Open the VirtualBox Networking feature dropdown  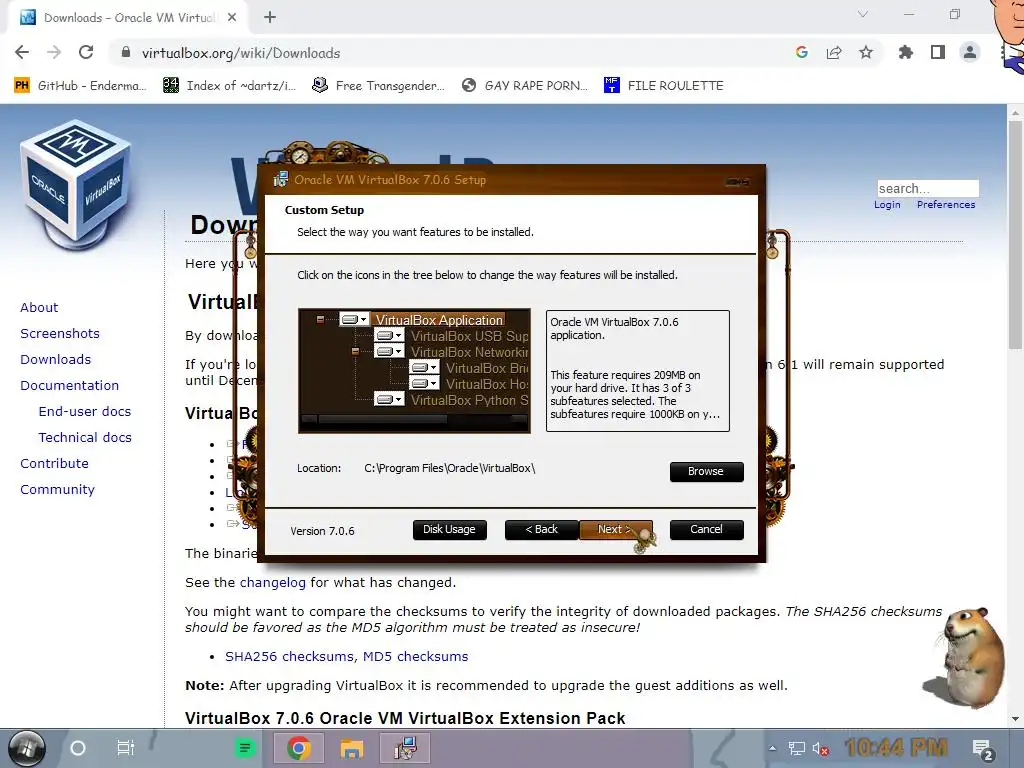[x=389, y=352]
